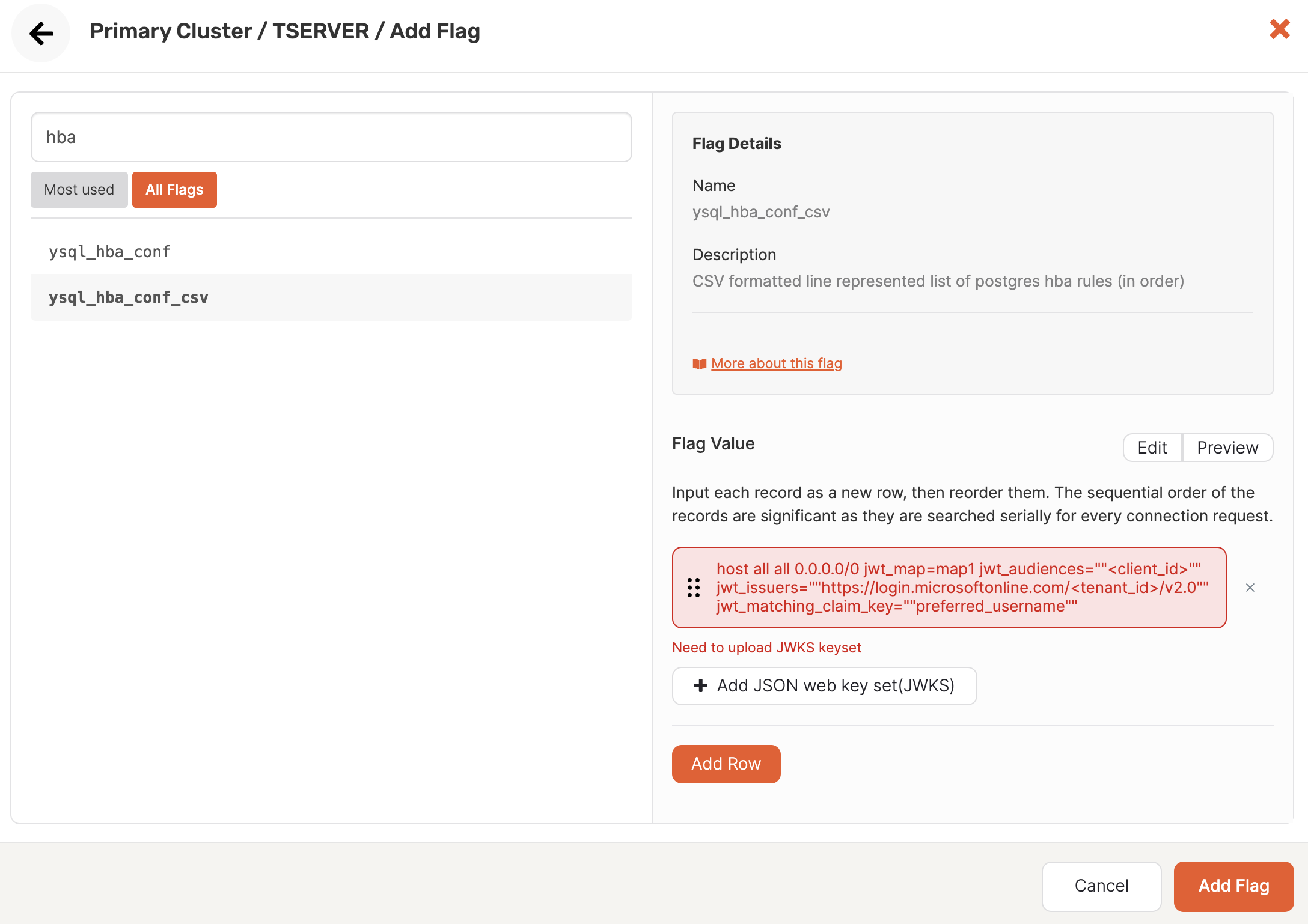1308x924 pixels.
Task: Click the Add JSON web key set icon
Action: [x=701, y=685]
